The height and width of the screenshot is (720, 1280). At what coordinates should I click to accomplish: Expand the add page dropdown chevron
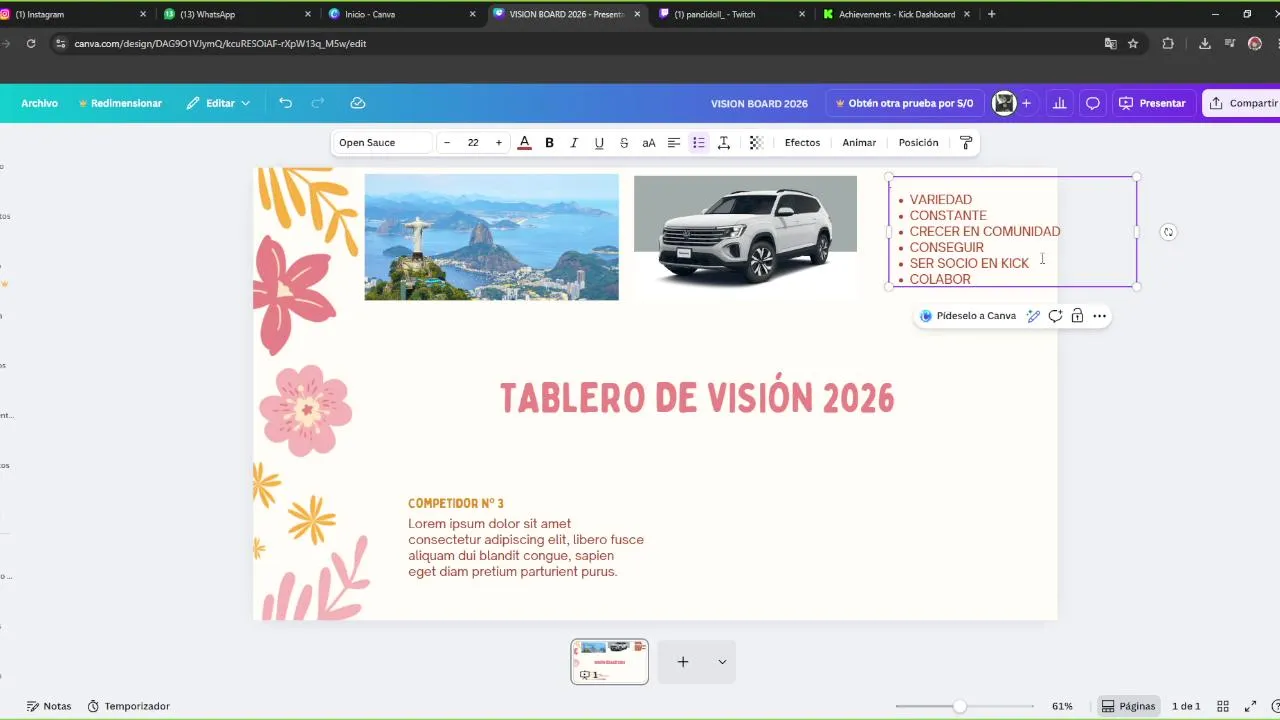point(722,662)
